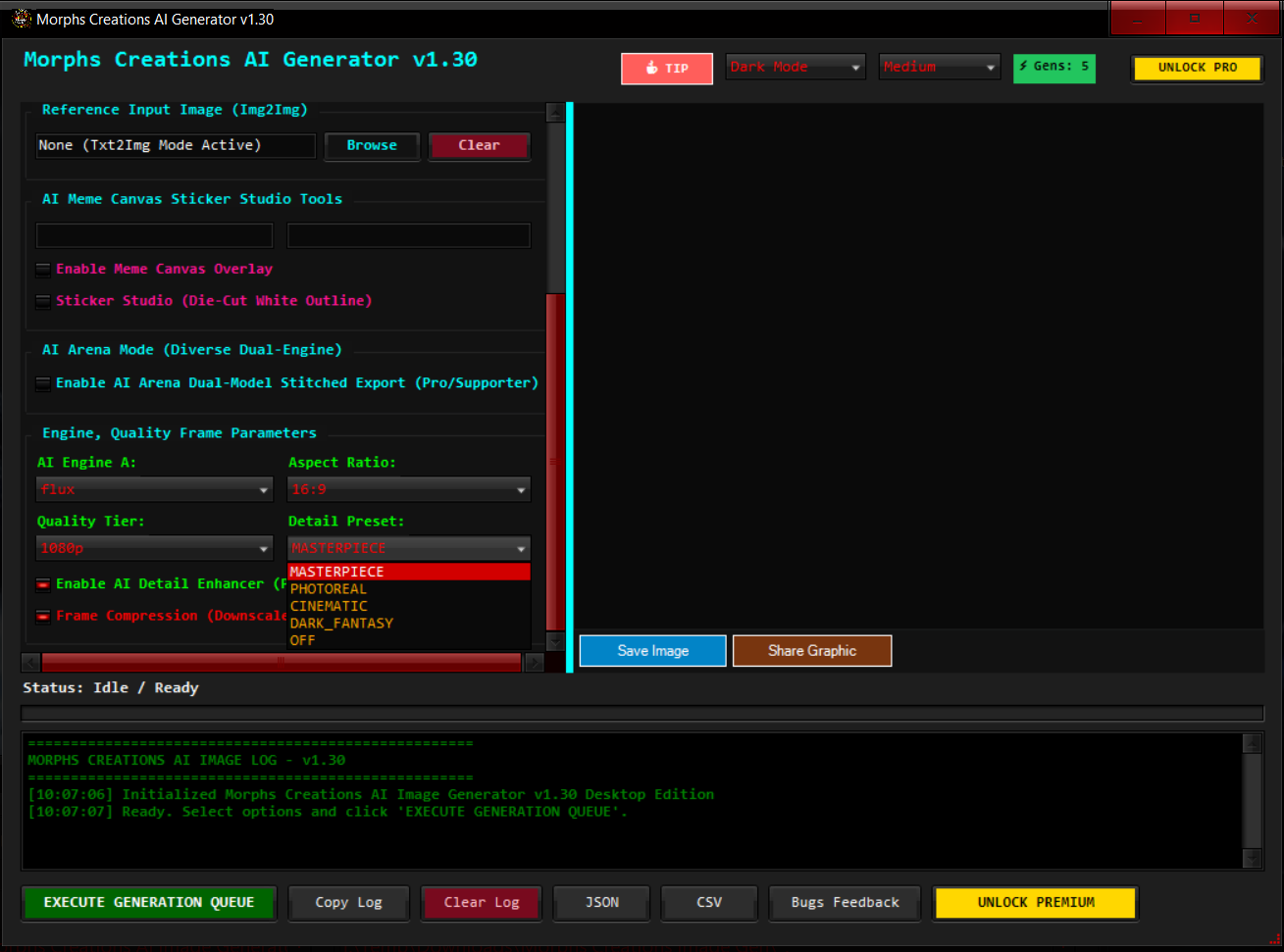
Task: Copy the log with Copy Log
Action: point(349,903)
